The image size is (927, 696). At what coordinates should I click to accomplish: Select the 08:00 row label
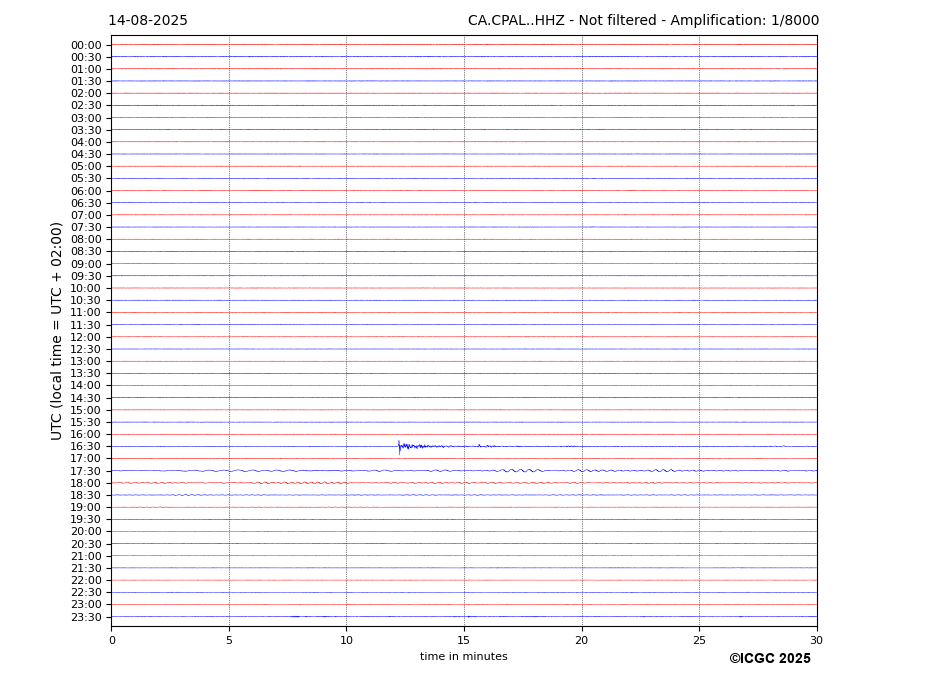86,240
